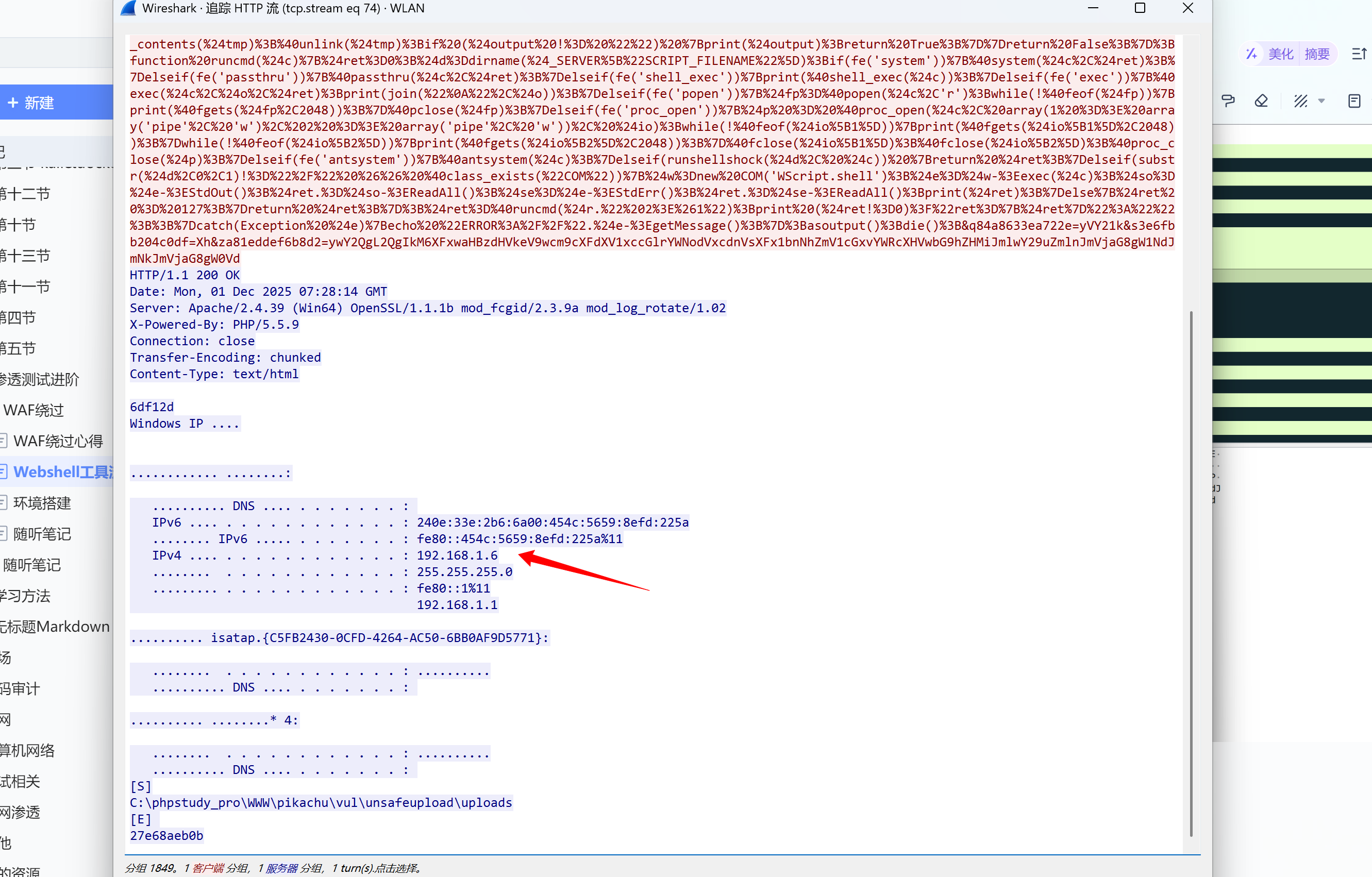Click the format painter roller icon
1372x877 pixels.
tap(1228, 102)
